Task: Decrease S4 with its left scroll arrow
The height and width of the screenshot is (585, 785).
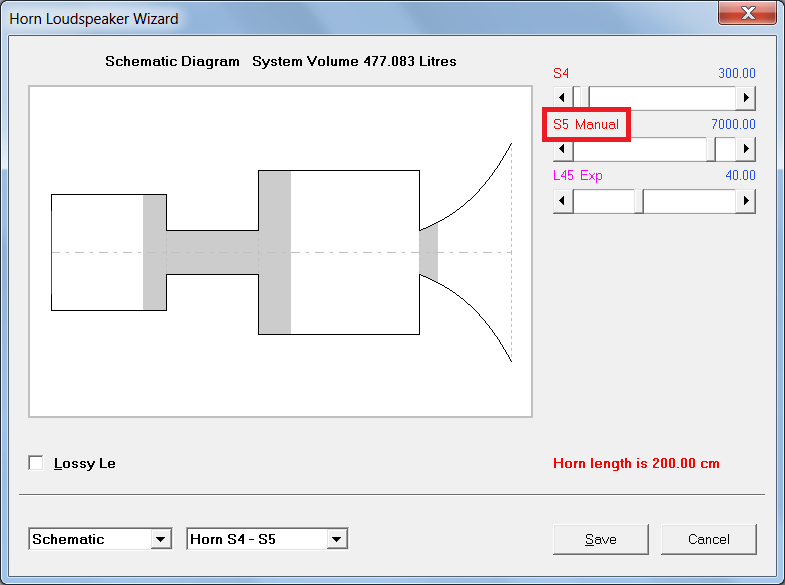Action: 563,98
